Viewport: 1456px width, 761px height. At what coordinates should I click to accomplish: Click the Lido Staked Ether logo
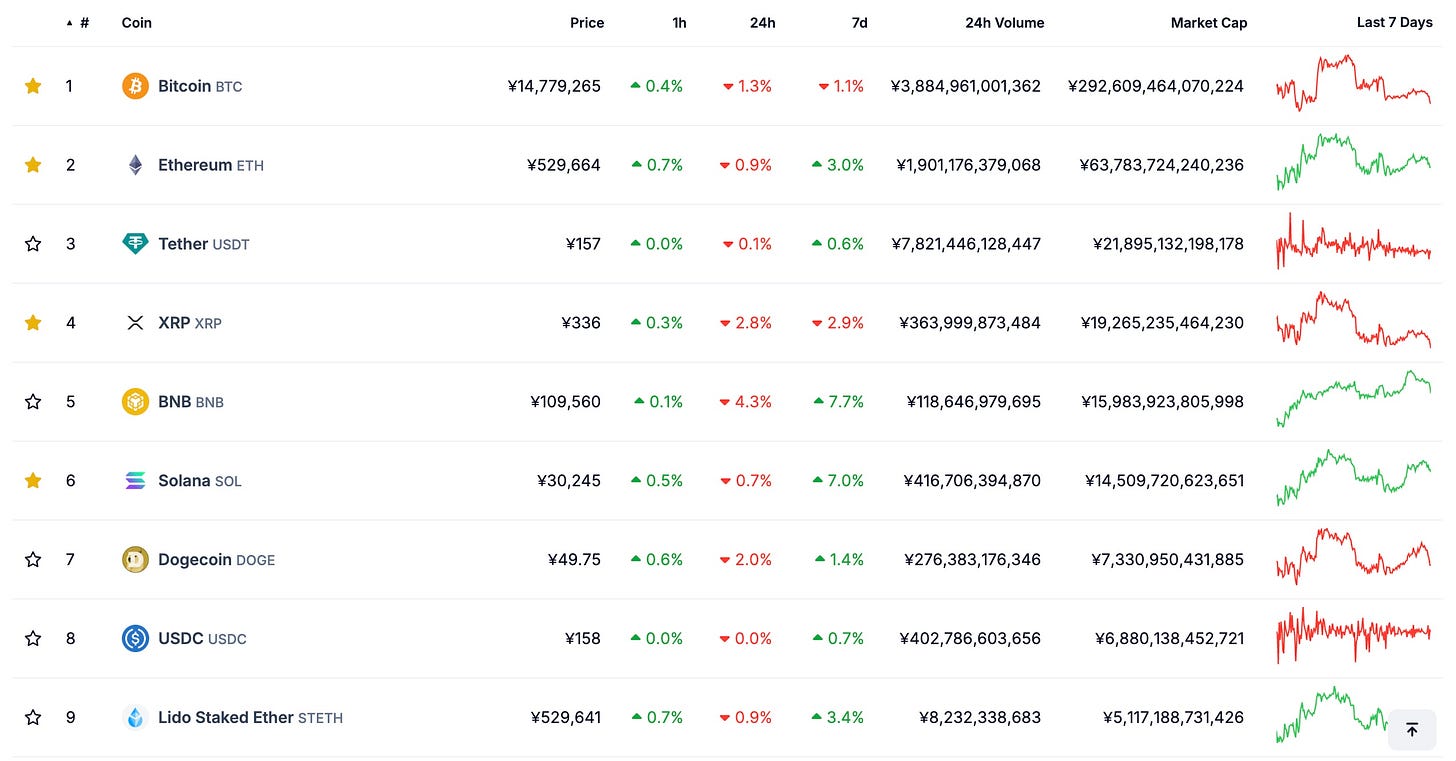tap(135, 718)
